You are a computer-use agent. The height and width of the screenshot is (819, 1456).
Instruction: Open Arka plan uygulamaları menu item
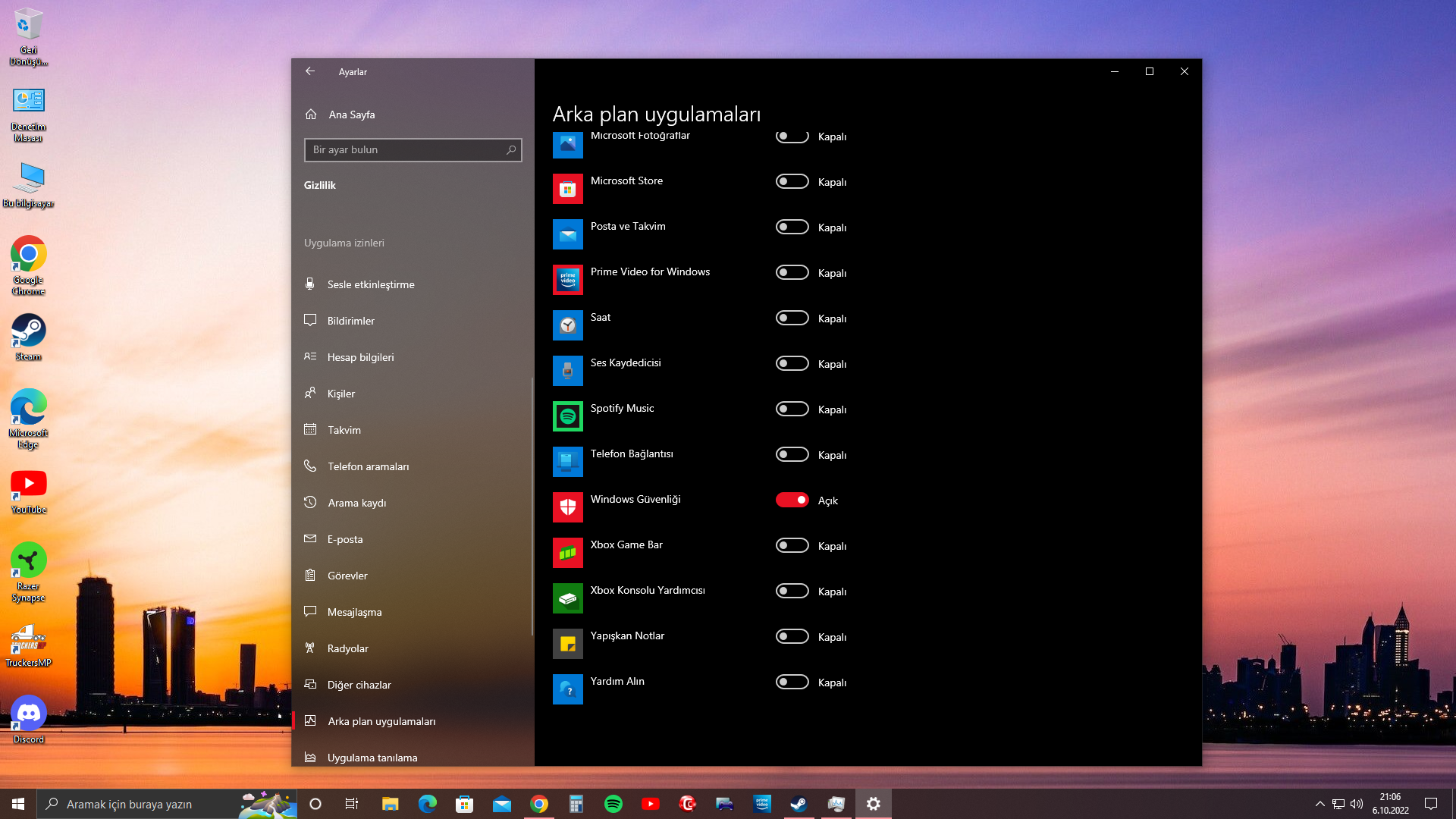coord(381,721)
